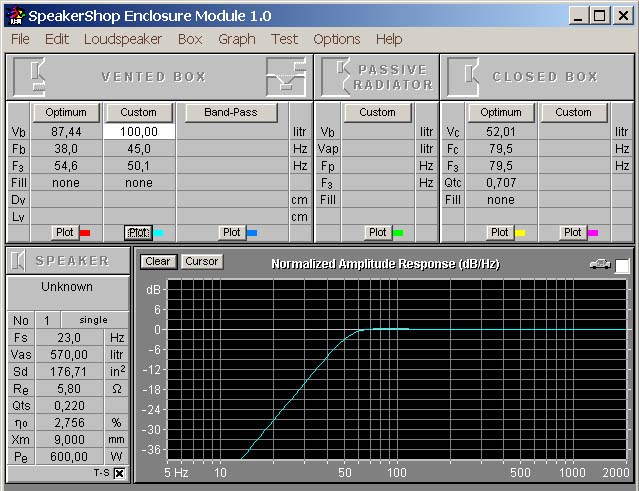Image resolution: width=639 pixels, height=491 pixels.
Task: Click the closed box Qtc value 0,707
Action: [x=501, y=183]
